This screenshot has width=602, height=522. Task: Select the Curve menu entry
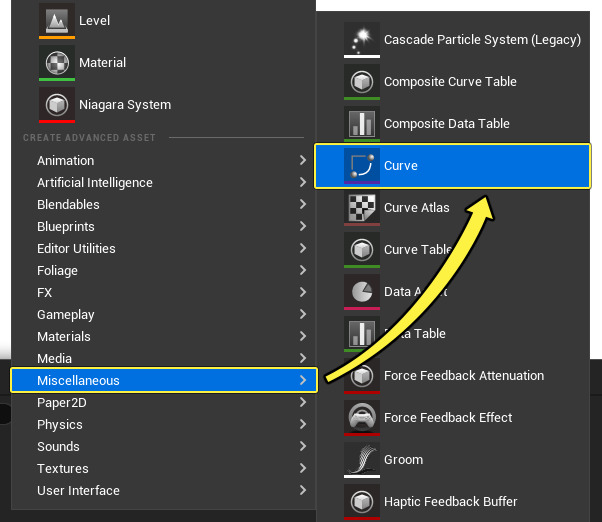click(453, 166)
